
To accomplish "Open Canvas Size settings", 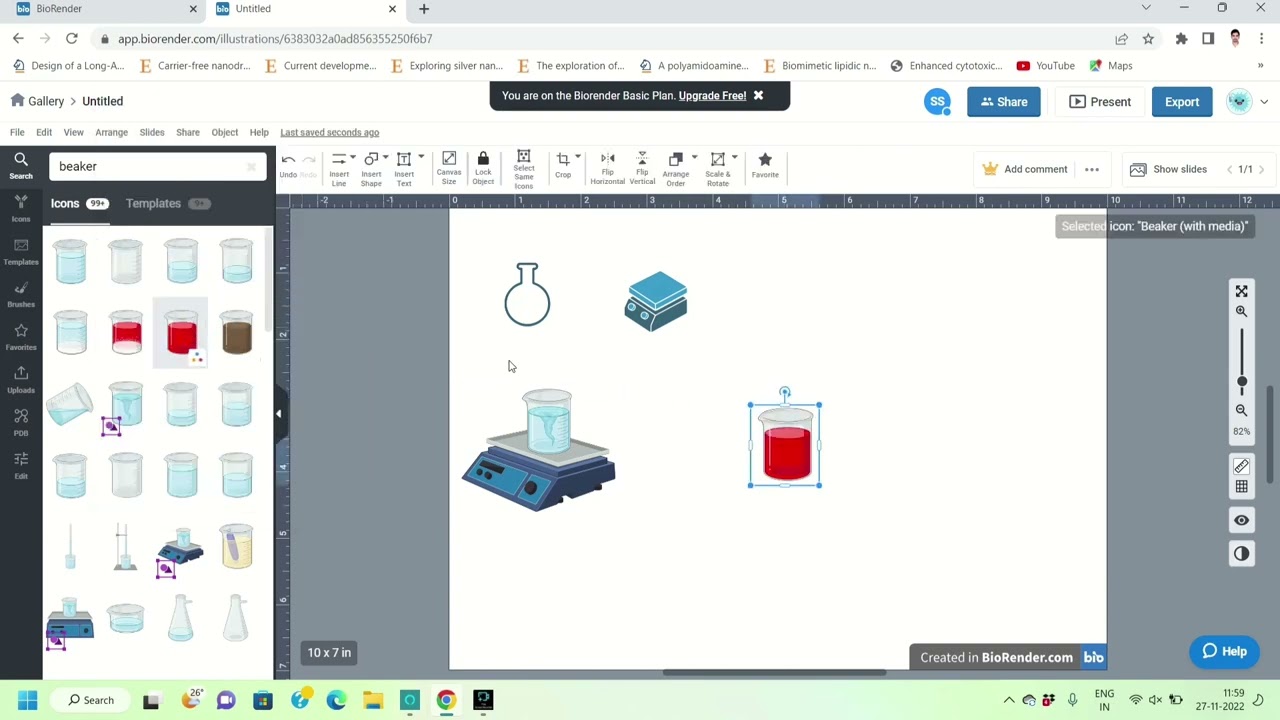I will 448,166.
